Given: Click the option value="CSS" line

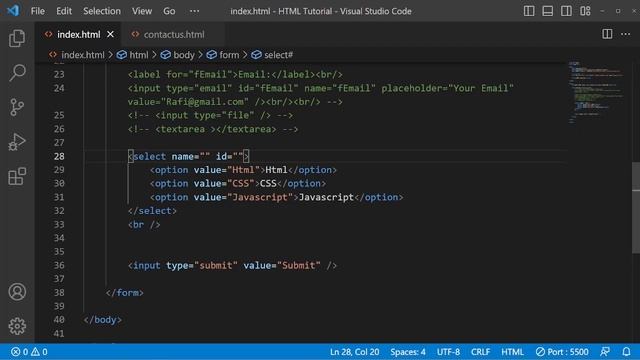Looking at the screenshot, I should click(238, 184).
